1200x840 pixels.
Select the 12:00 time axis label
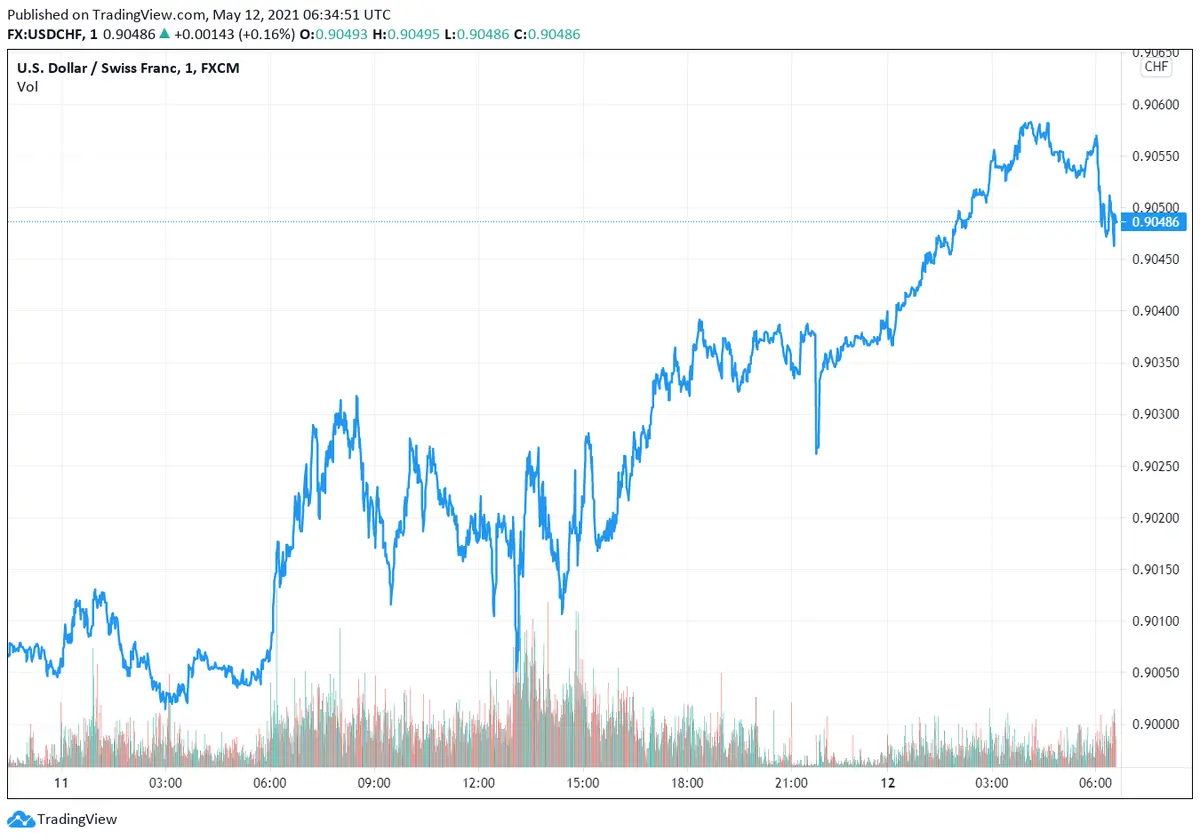pyautogui.click(x=479, y=783)
